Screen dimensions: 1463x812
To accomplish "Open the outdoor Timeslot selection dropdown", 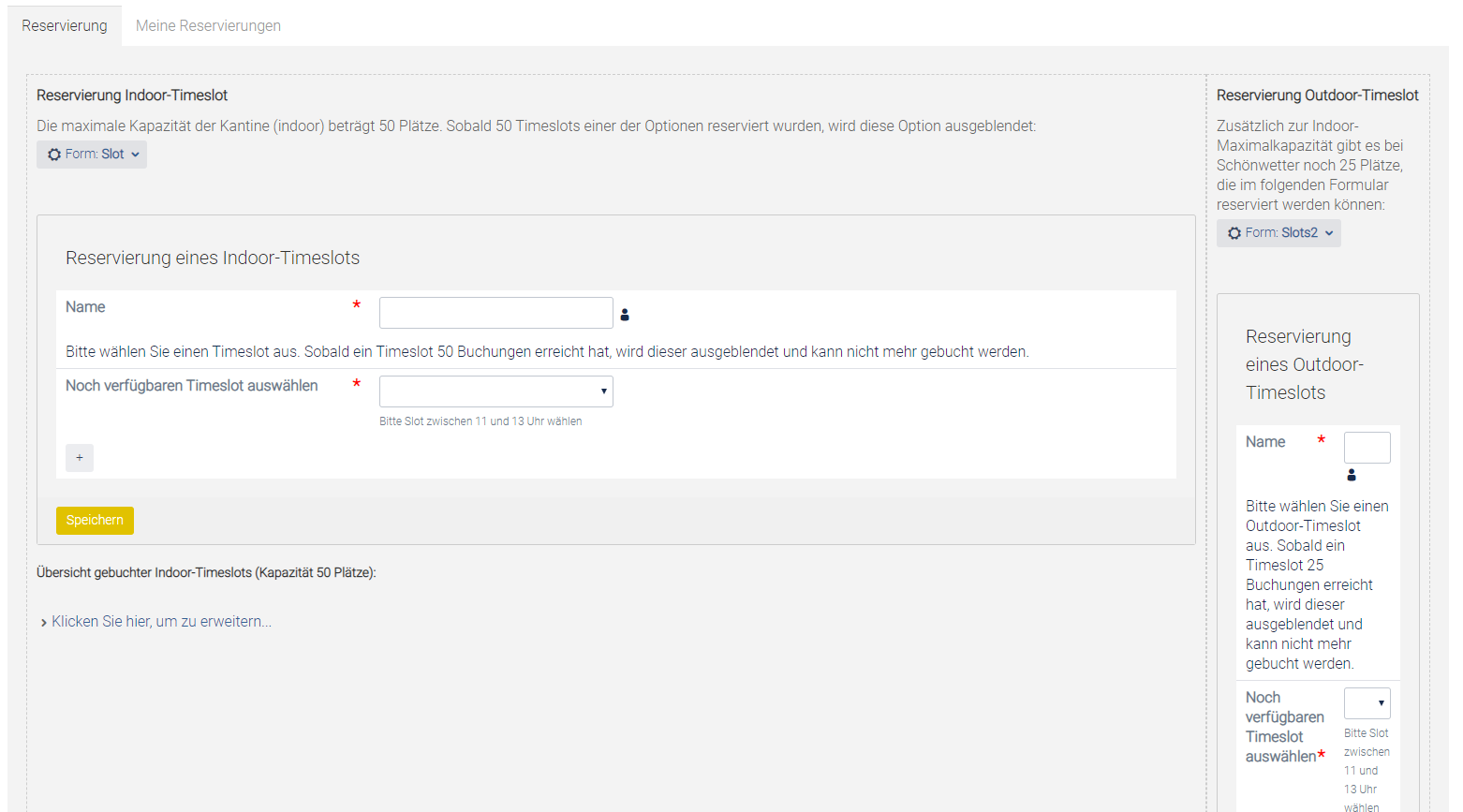I will click(1367, 703).
